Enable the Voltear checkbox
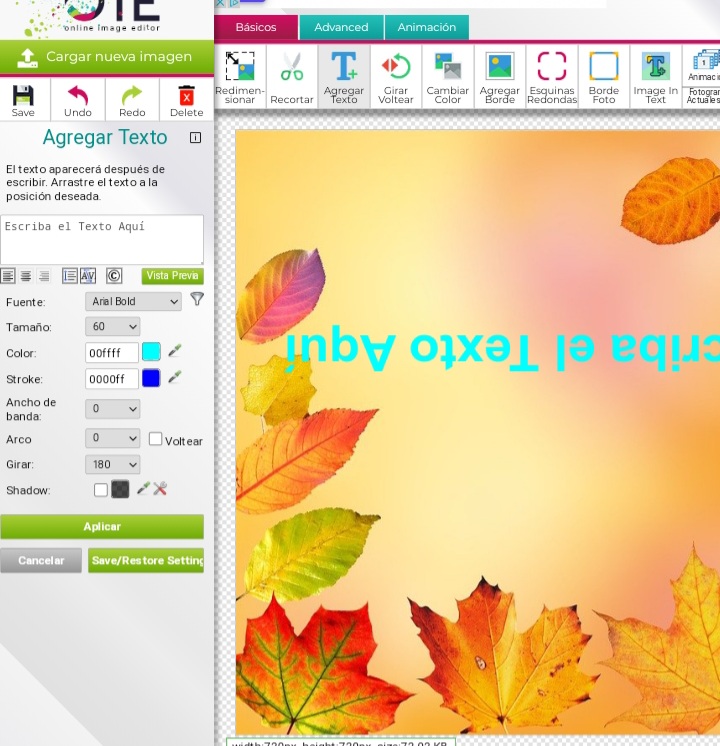The image size is (720, 746). [156, 439]
